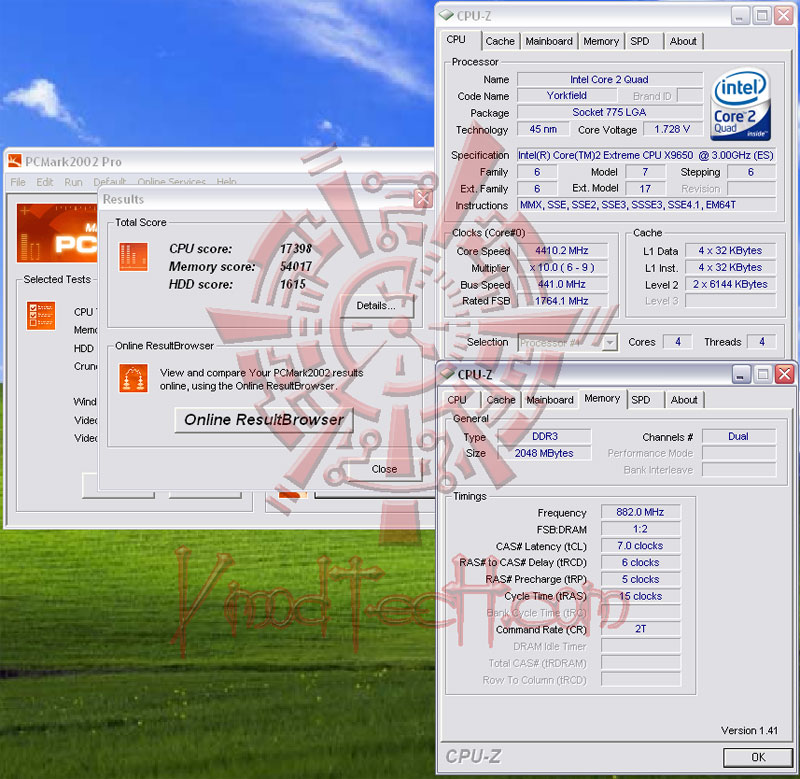This screenshot has width=800, height=779.
Task: Click the PCMark2002 banner logo image
Action: 57,233
